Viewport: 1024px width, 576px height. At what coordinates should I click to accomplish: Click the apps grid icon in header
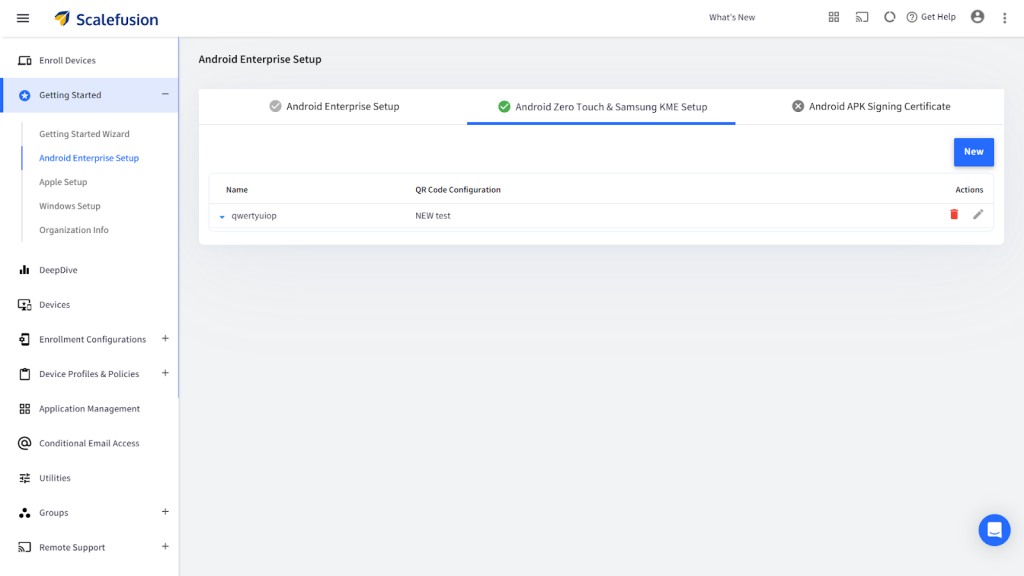coord(834,17)
